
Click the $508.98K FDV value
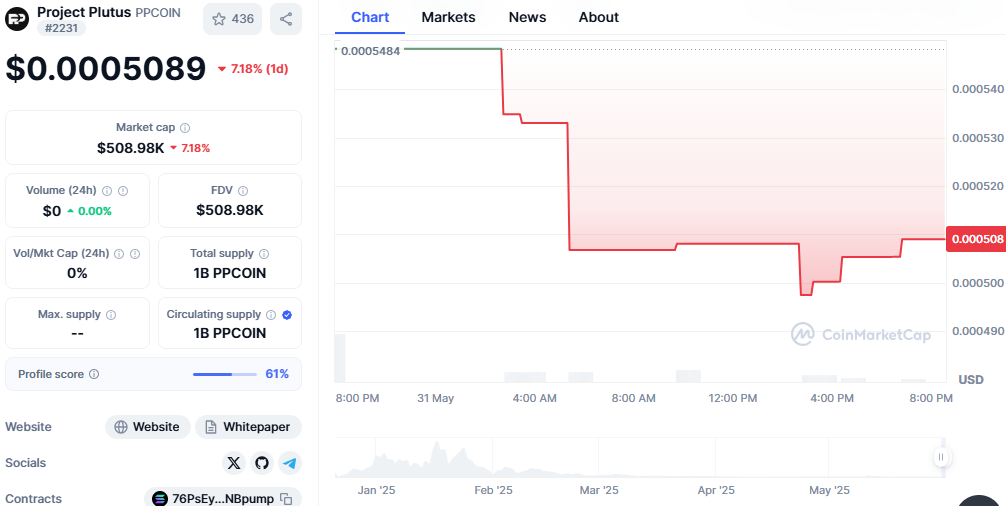230,210
